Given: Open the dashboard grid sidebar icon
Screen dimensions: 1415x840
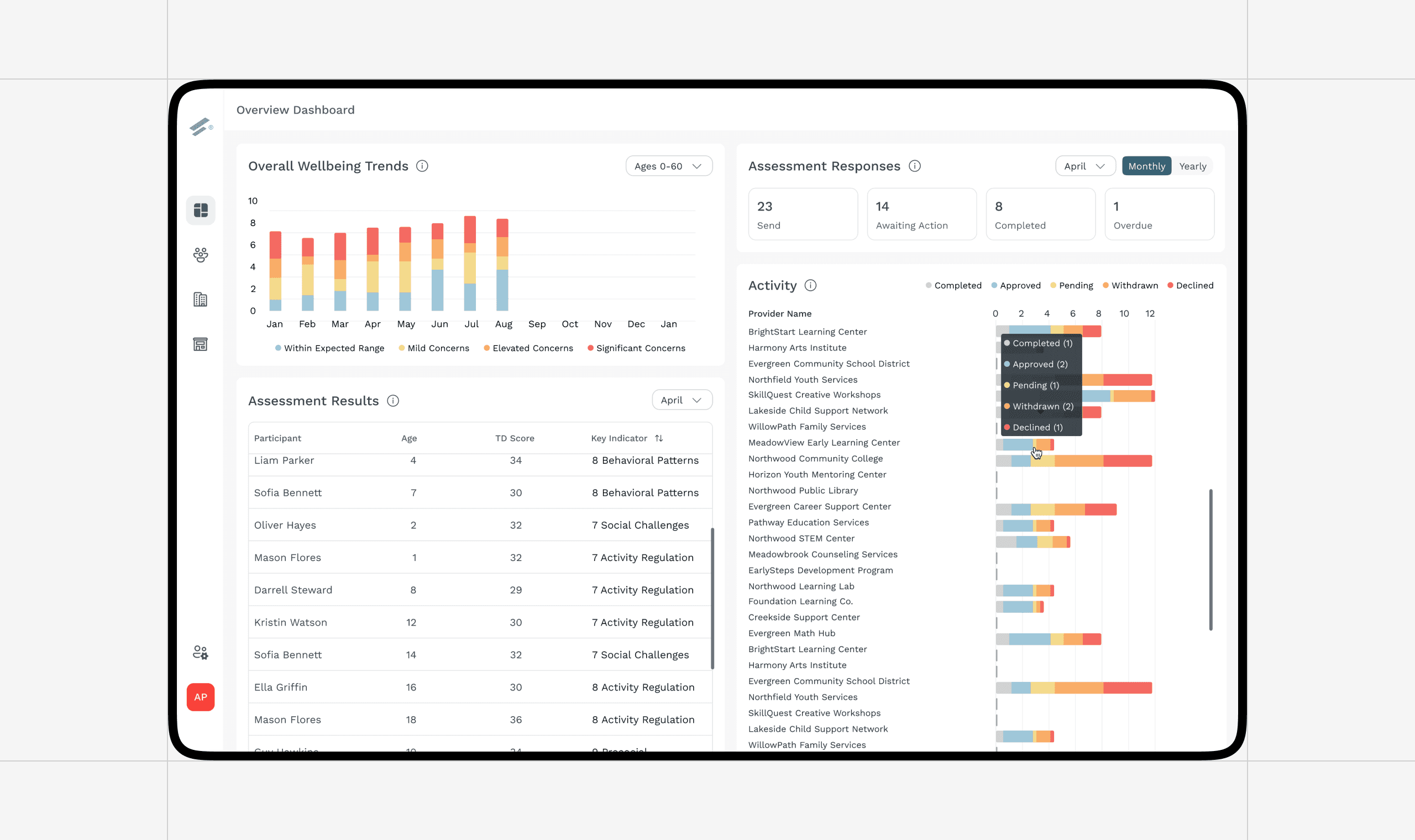Looking at the screenshot, I should (200, 211).
